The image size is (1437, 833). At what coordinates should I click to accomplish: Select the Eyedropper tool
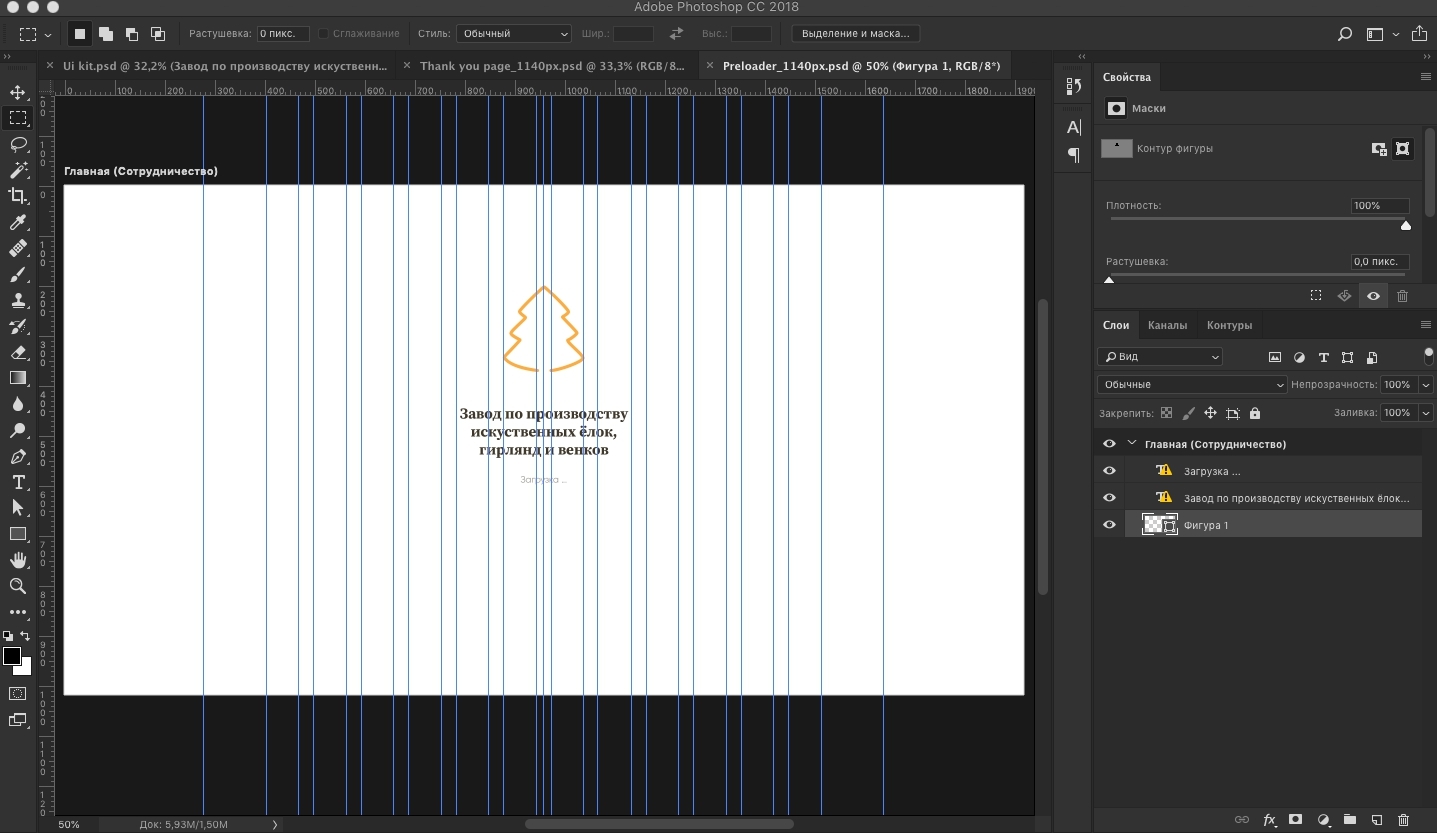click(x=18, y=222)
